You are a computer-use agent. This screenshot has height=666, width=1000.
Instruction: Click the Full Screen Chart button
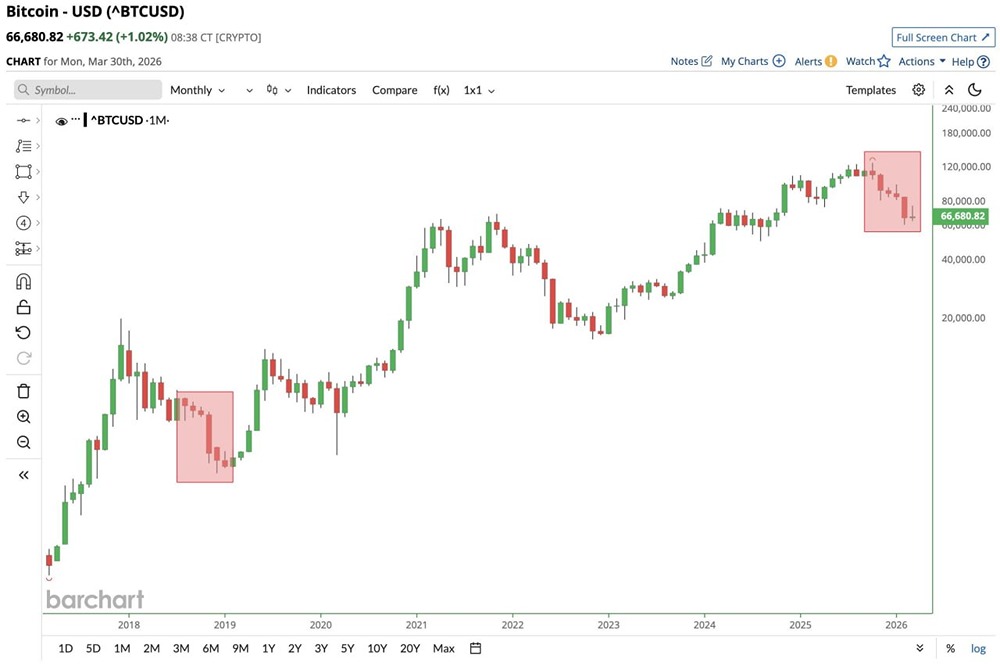tap(943, 37)
